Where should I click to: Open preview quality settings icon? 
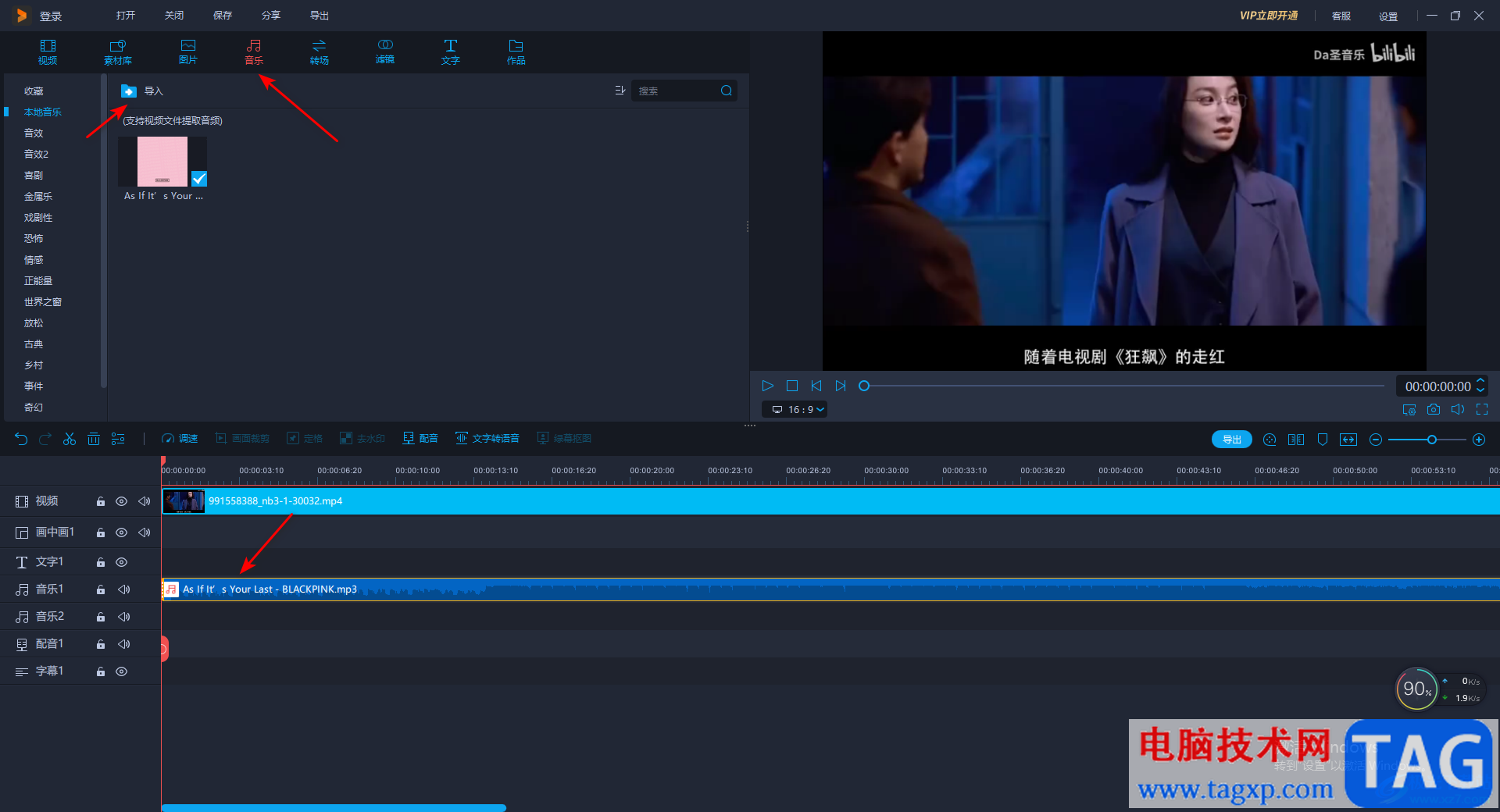point(1409,409)
